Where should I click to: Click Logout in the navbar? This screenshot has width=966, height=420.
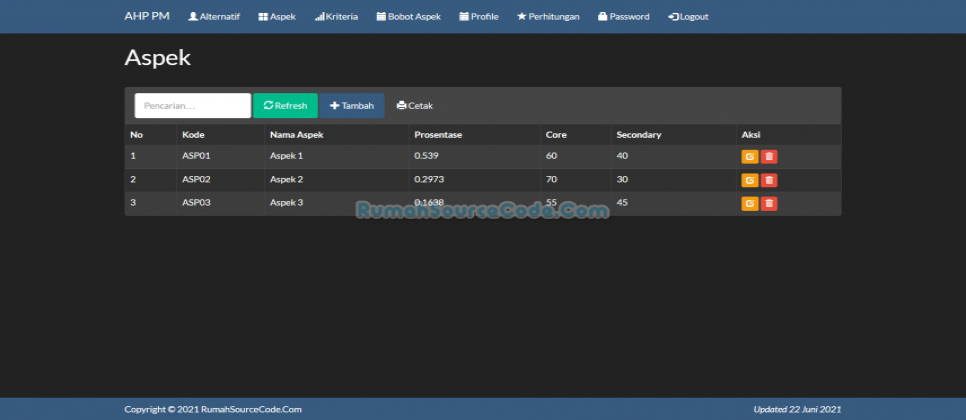coord(688,17)
